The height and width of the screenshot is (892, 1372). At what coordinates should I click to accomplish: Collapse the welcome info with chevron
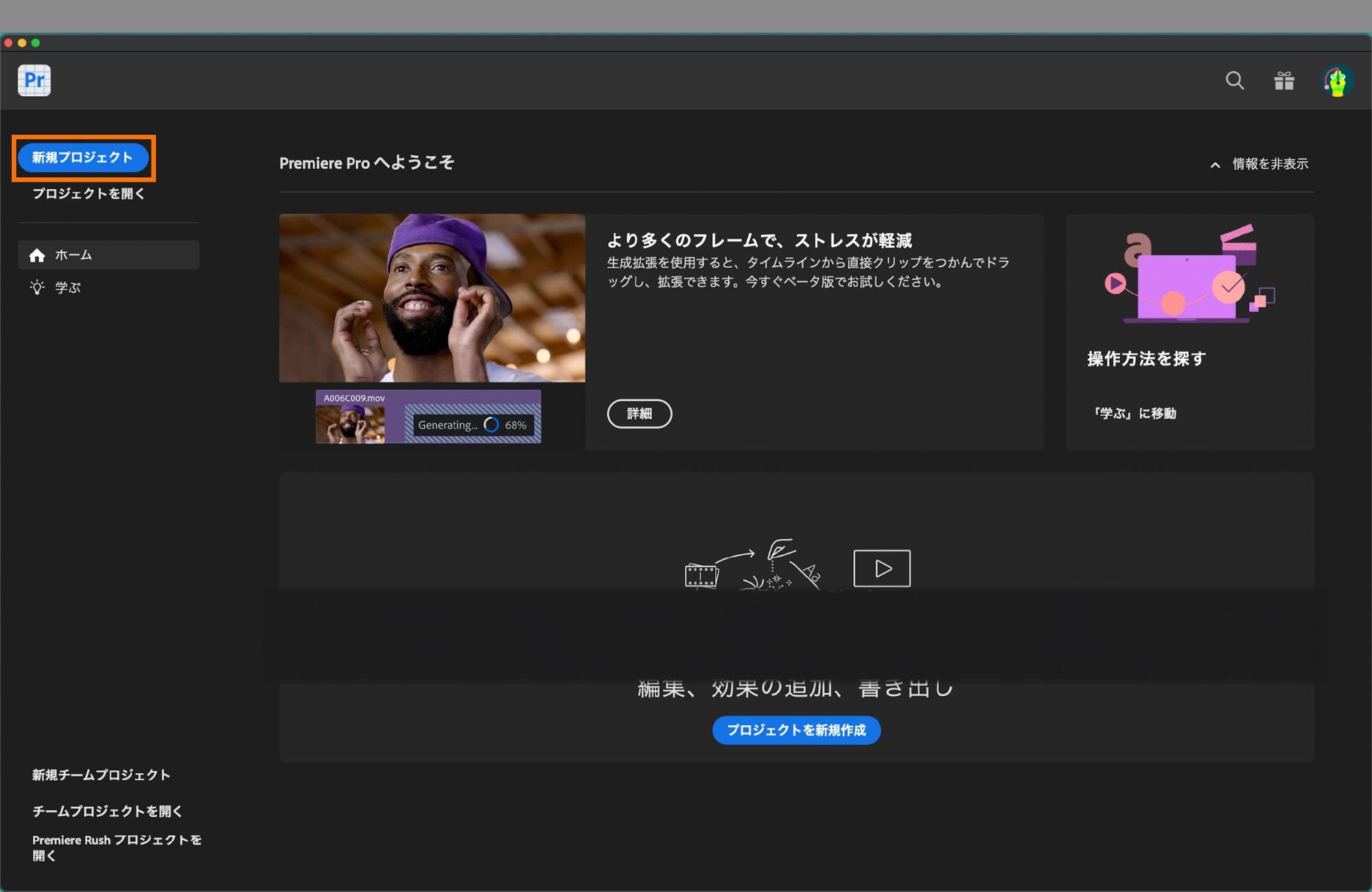tap(1215, 165)
